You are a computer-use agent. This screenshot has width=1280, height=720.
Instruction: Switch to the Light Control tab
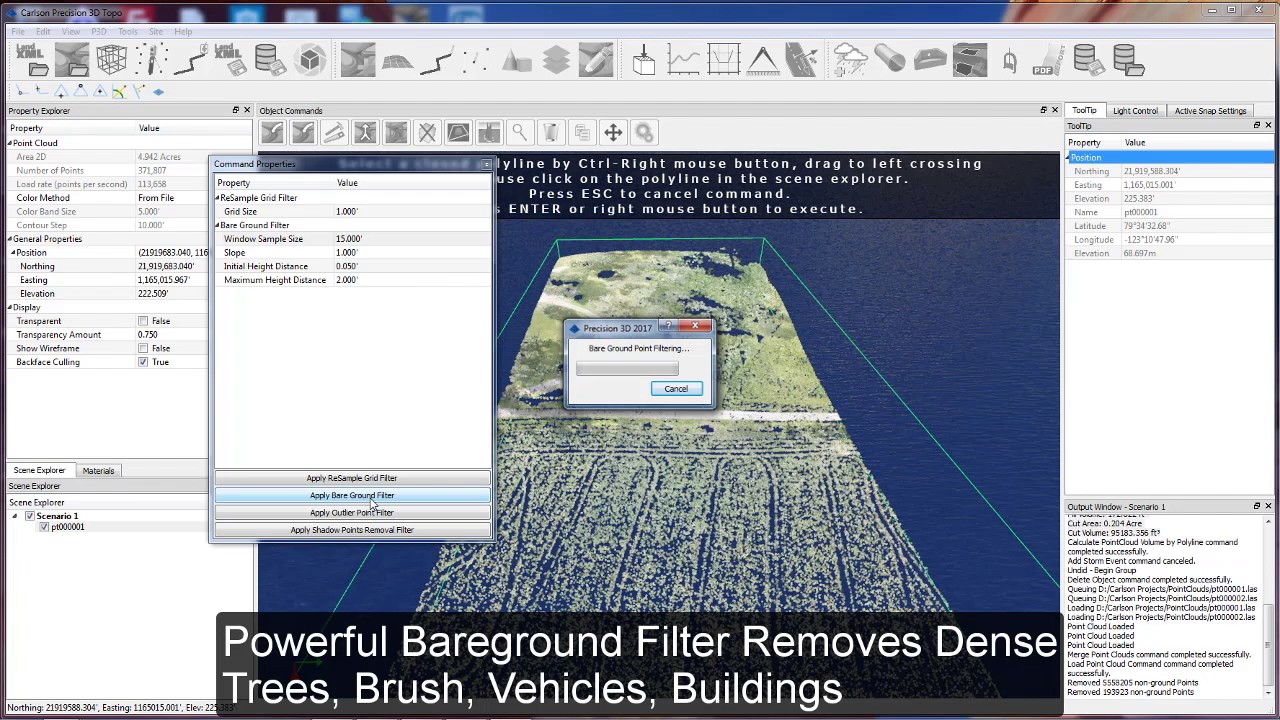click(x=1135, y=111)
